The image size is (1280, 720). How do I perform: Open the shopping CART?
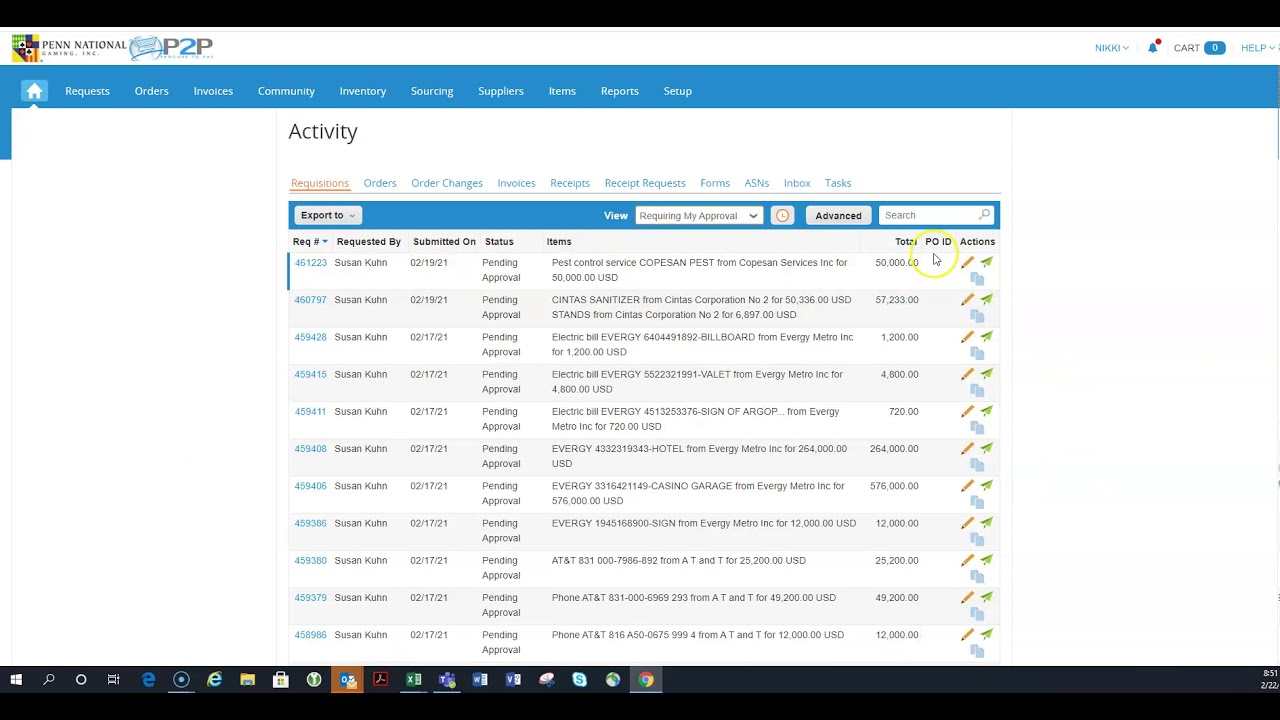click(x=1199, y=48)
